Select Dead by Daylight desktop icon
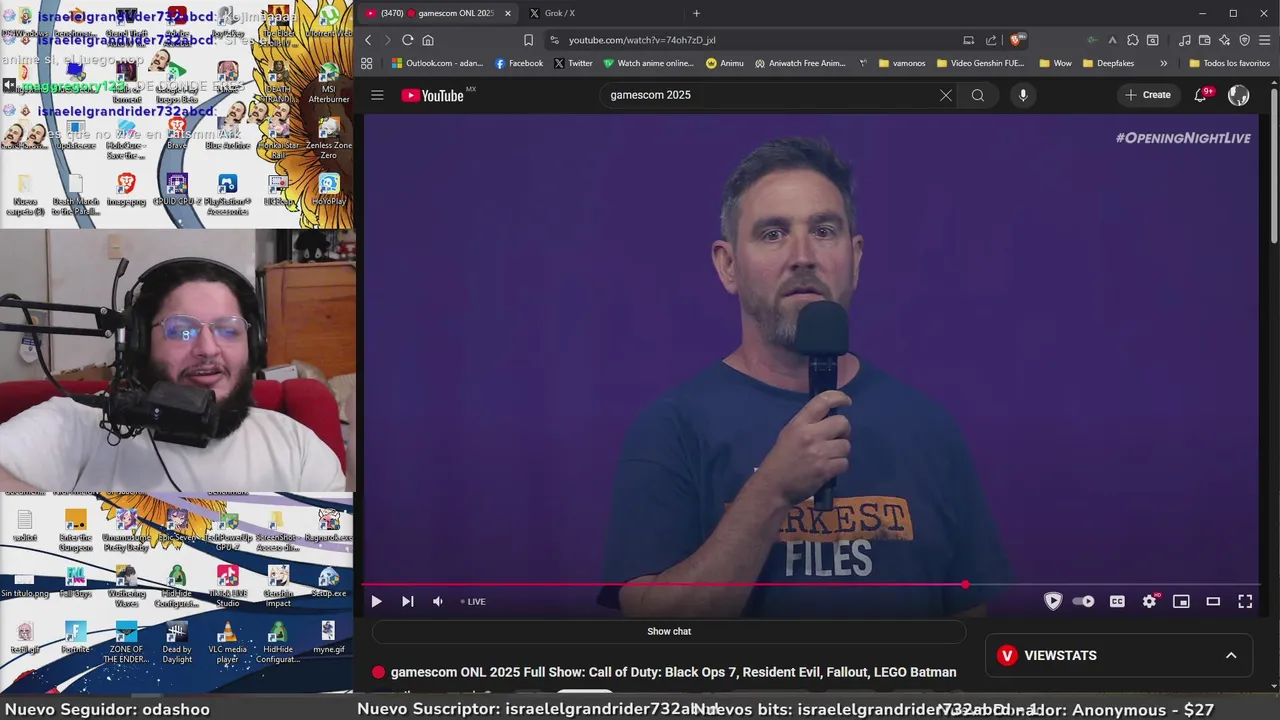This screenshot has width=1280, height=720. pos(177,642)
